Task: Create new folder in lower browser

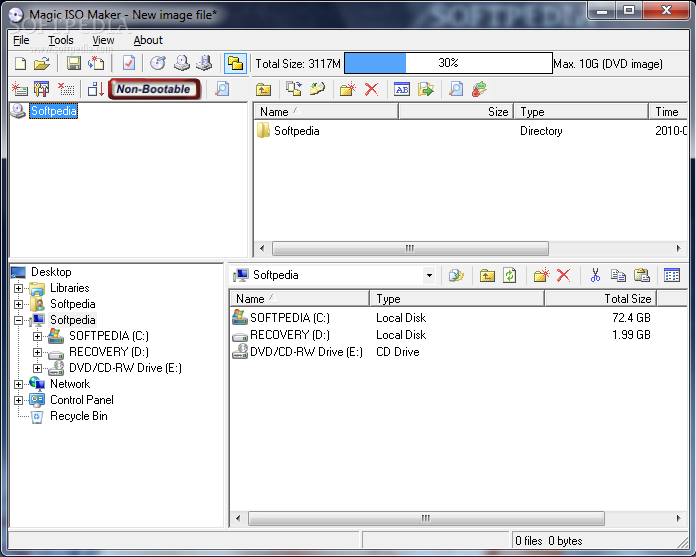Action: 542,276
